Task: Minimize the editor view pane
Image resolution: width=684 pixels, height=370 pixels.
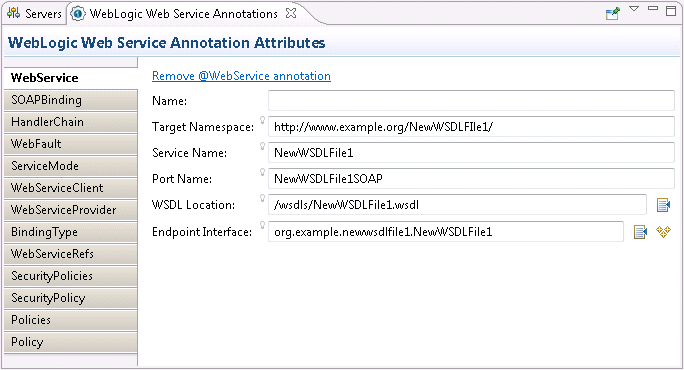Action: coord(653,8)
